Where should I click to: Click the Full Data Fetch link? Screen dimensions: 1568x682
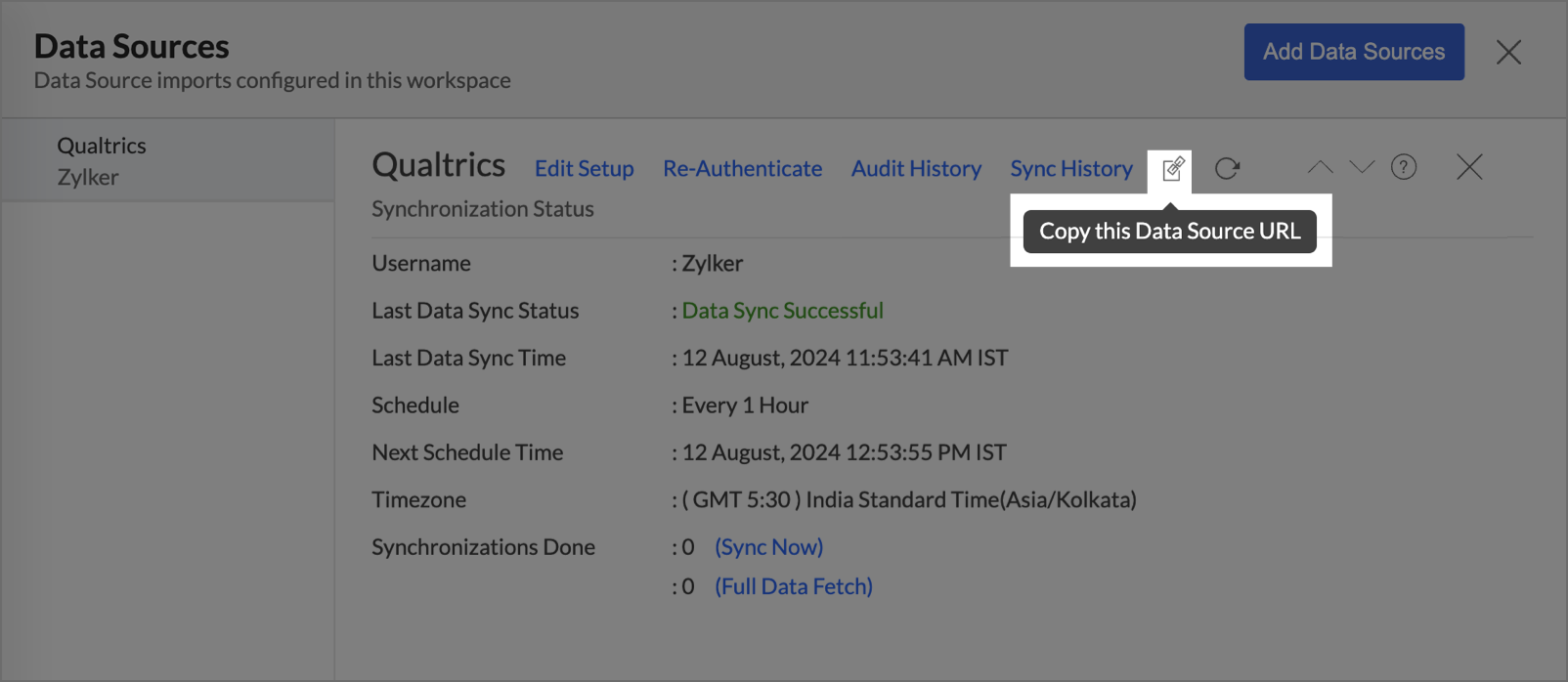click(794, 586)
